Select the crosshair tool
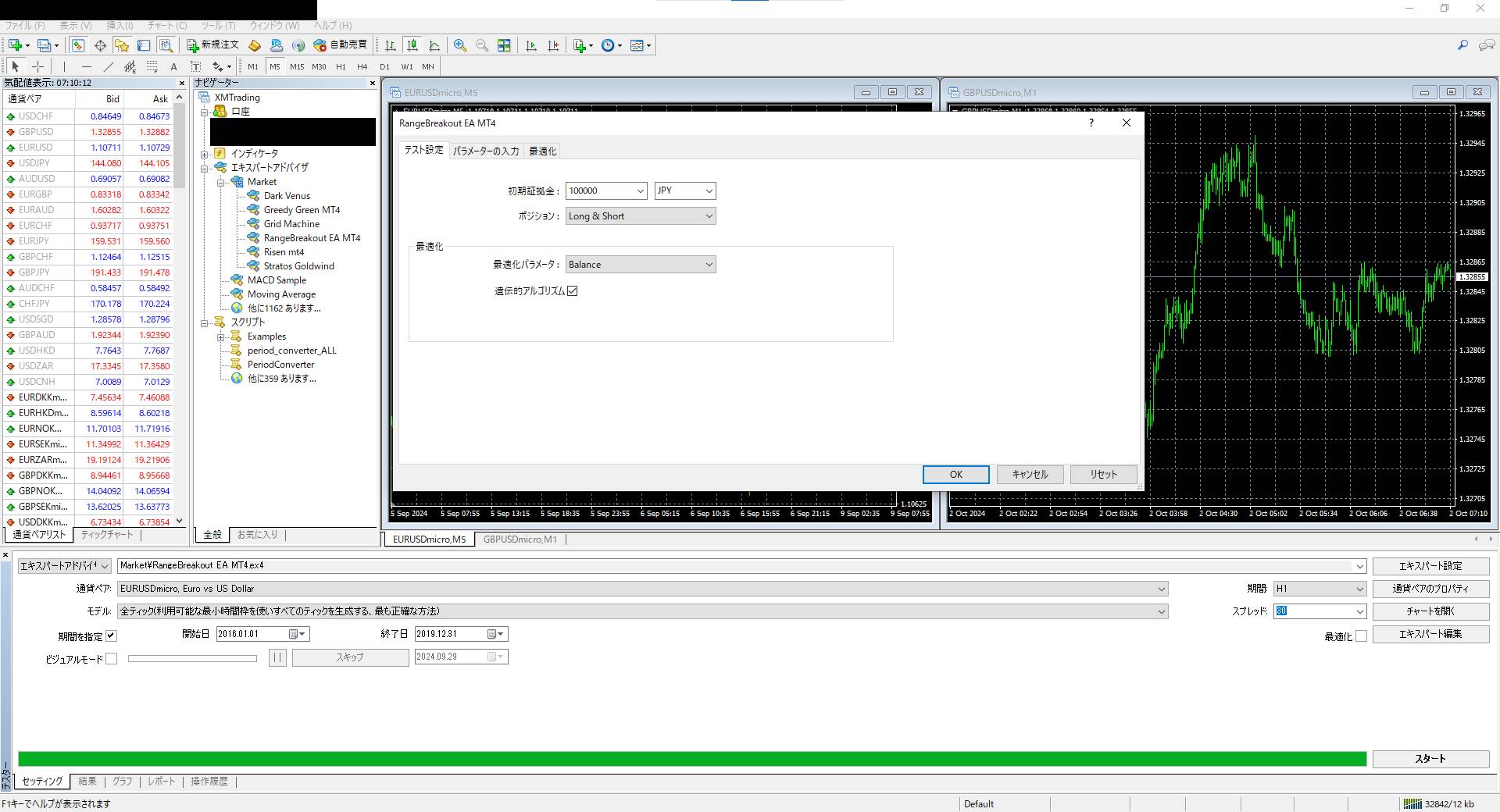 [x=37, y=66]
